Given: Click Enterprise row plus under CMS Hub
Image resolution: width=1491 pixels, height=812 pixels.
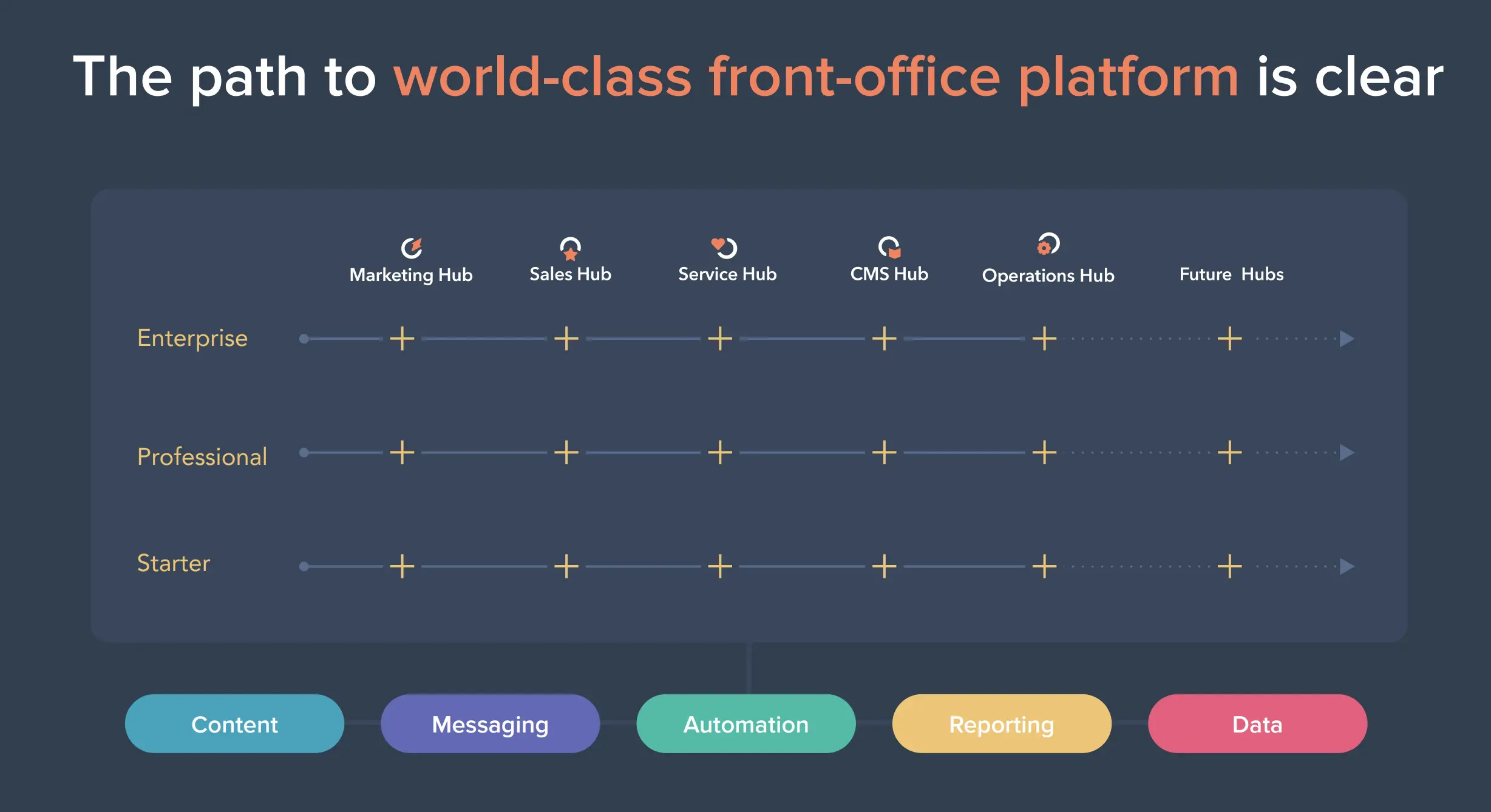Looking at the screenshot, I should tap(885, 338).
